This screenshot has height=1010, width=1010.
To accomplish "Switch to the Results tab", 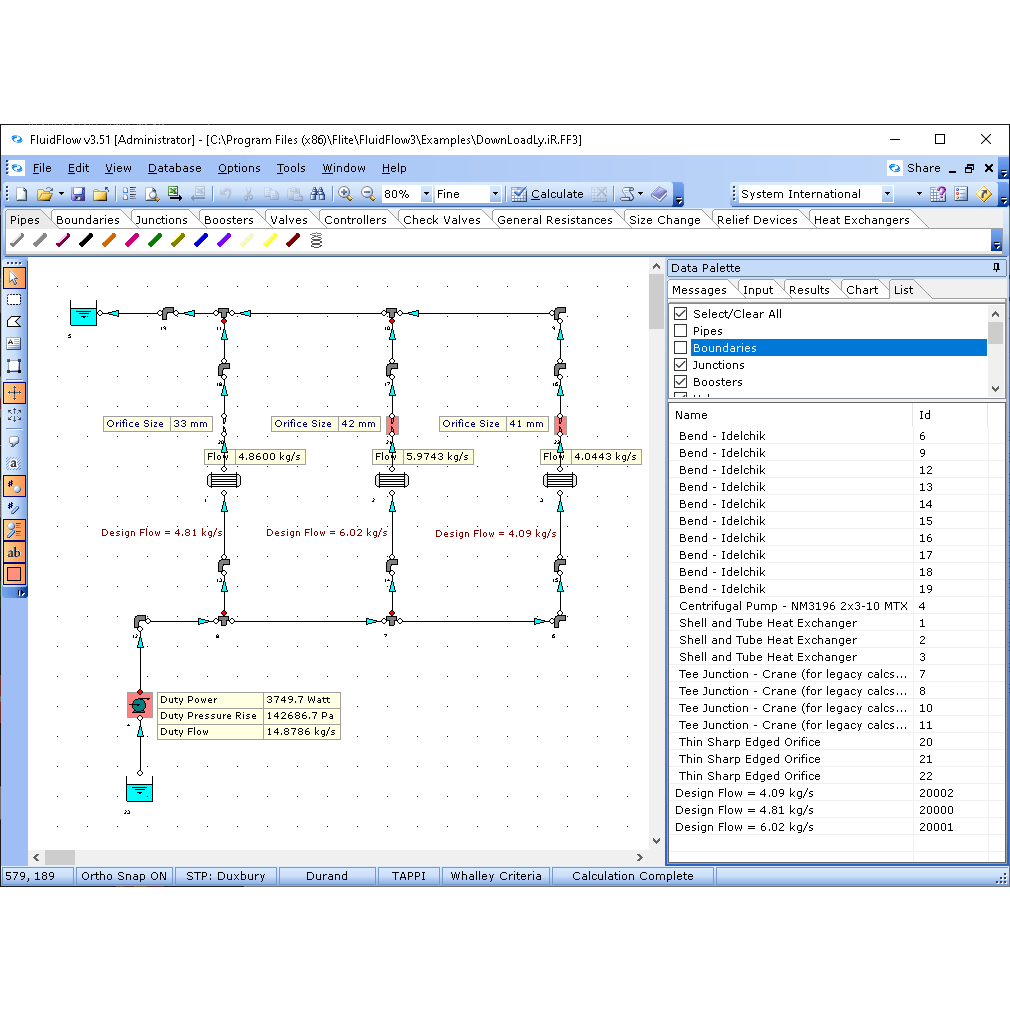I will pos(808,290).
